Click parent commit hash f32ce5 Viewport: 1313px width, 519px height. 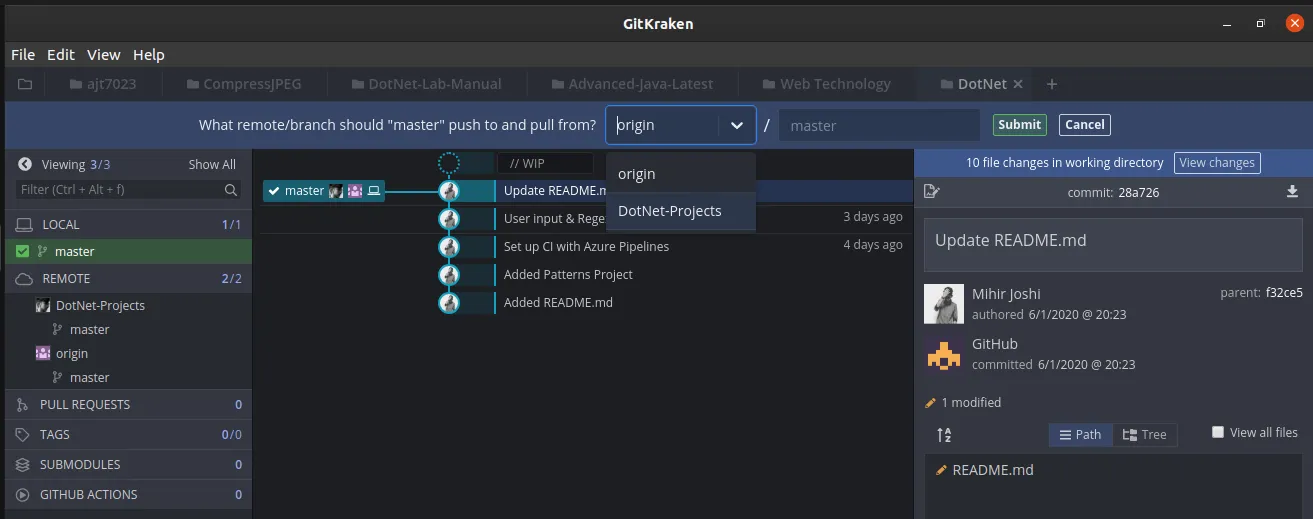pyautogui.click(x=1284, y=293)
